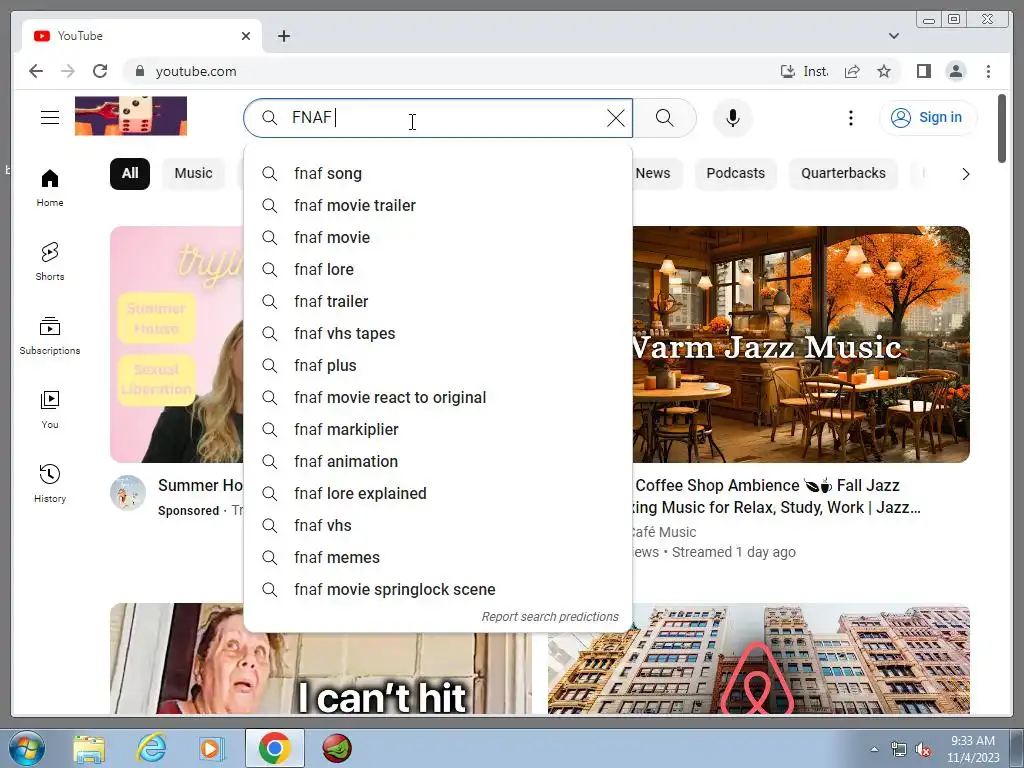1024x768 pixels.
Task: Show hidden tray icons arrow
Action: [874, 749]
